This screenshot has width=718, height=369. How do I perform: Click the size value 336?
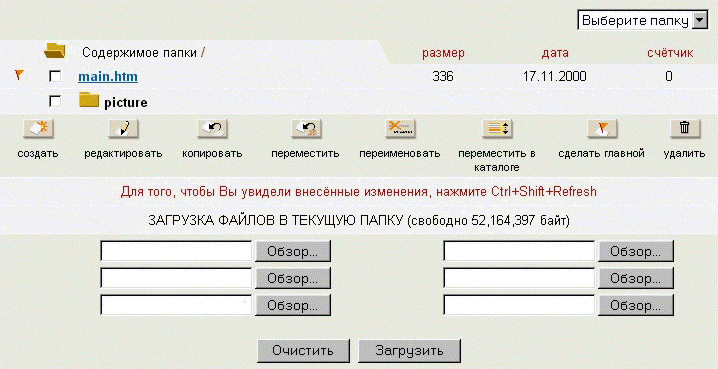(x=443, y=76)
